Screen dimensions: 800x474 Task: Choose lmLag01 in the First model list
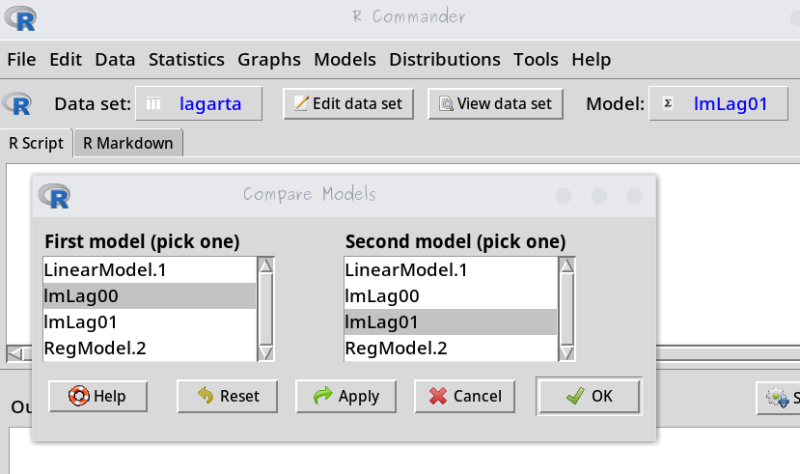point(149,322)
